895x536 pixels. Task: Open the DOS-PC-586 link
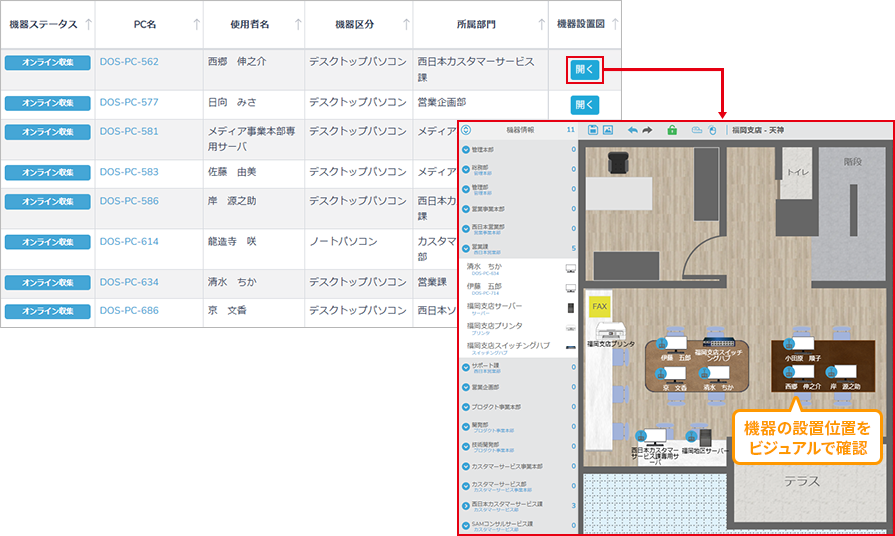tap(129, 201)
